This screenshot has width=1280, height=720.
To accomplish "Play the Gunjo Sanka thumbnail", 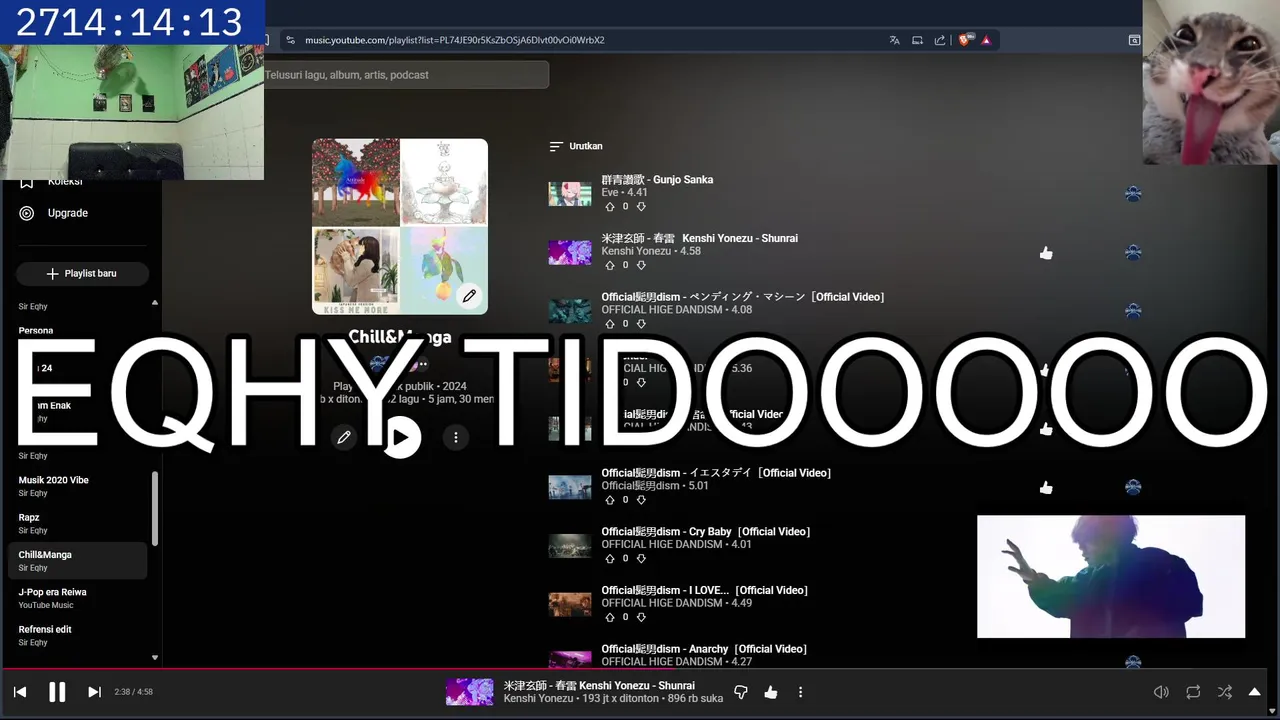I will 569,194.
